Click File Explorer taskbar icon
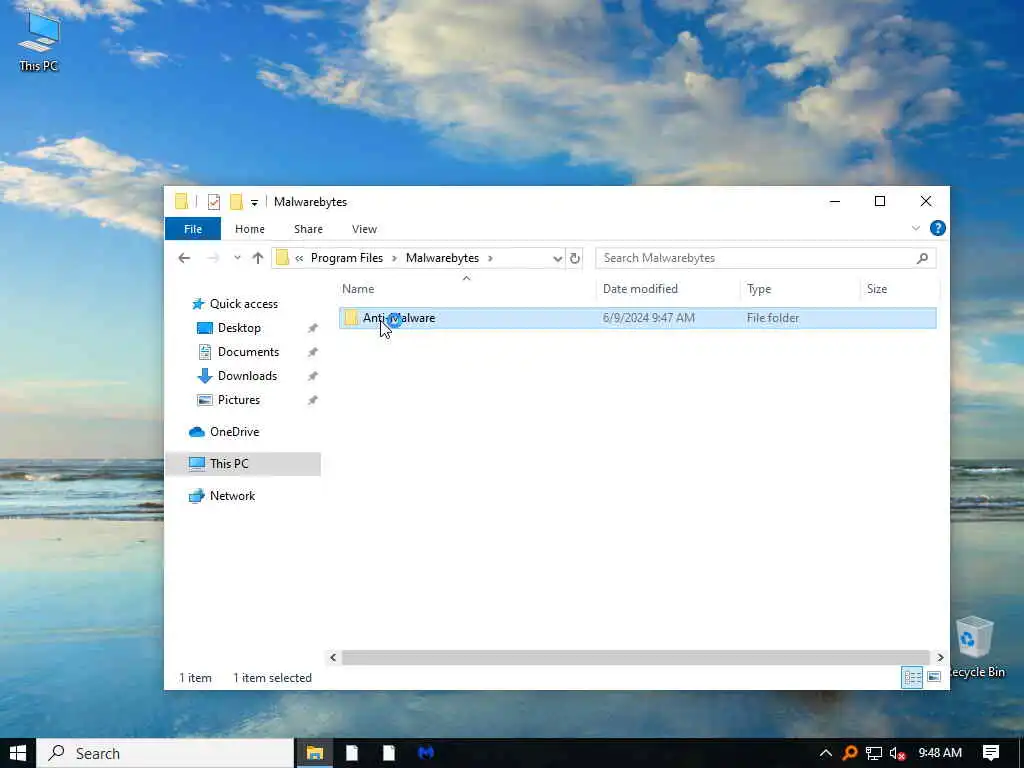The width and height of the screenshot is (1024, 768). tap(315, 753)
